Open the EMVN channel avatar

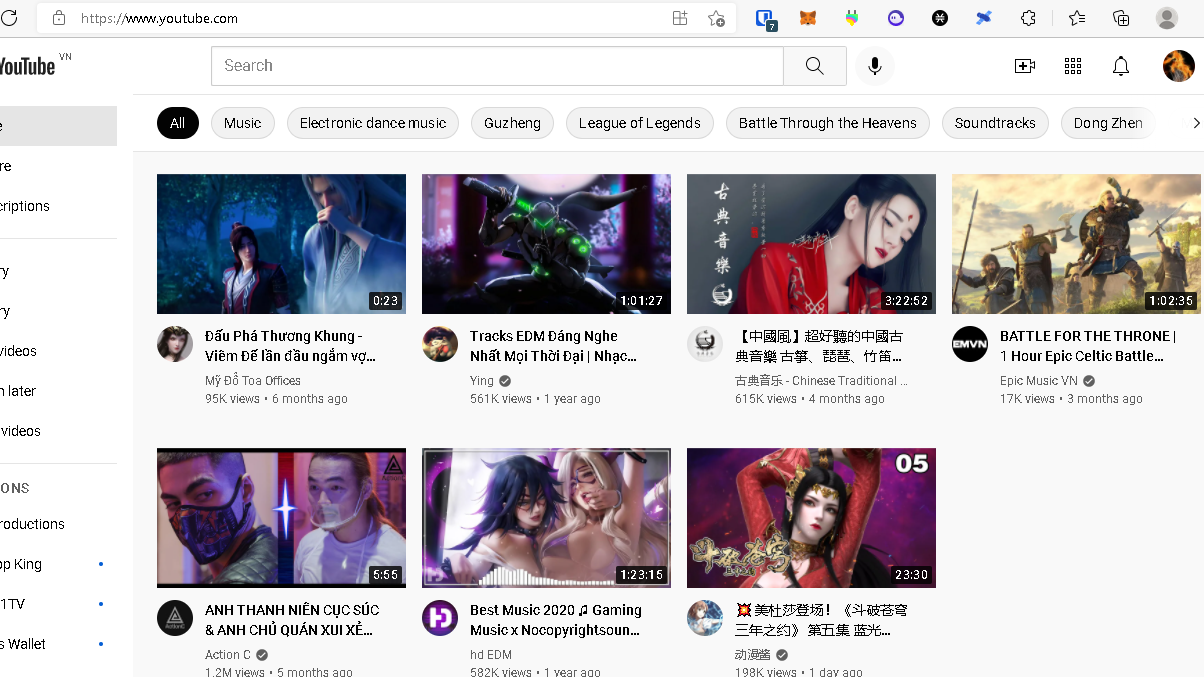[x=970, y=344]
